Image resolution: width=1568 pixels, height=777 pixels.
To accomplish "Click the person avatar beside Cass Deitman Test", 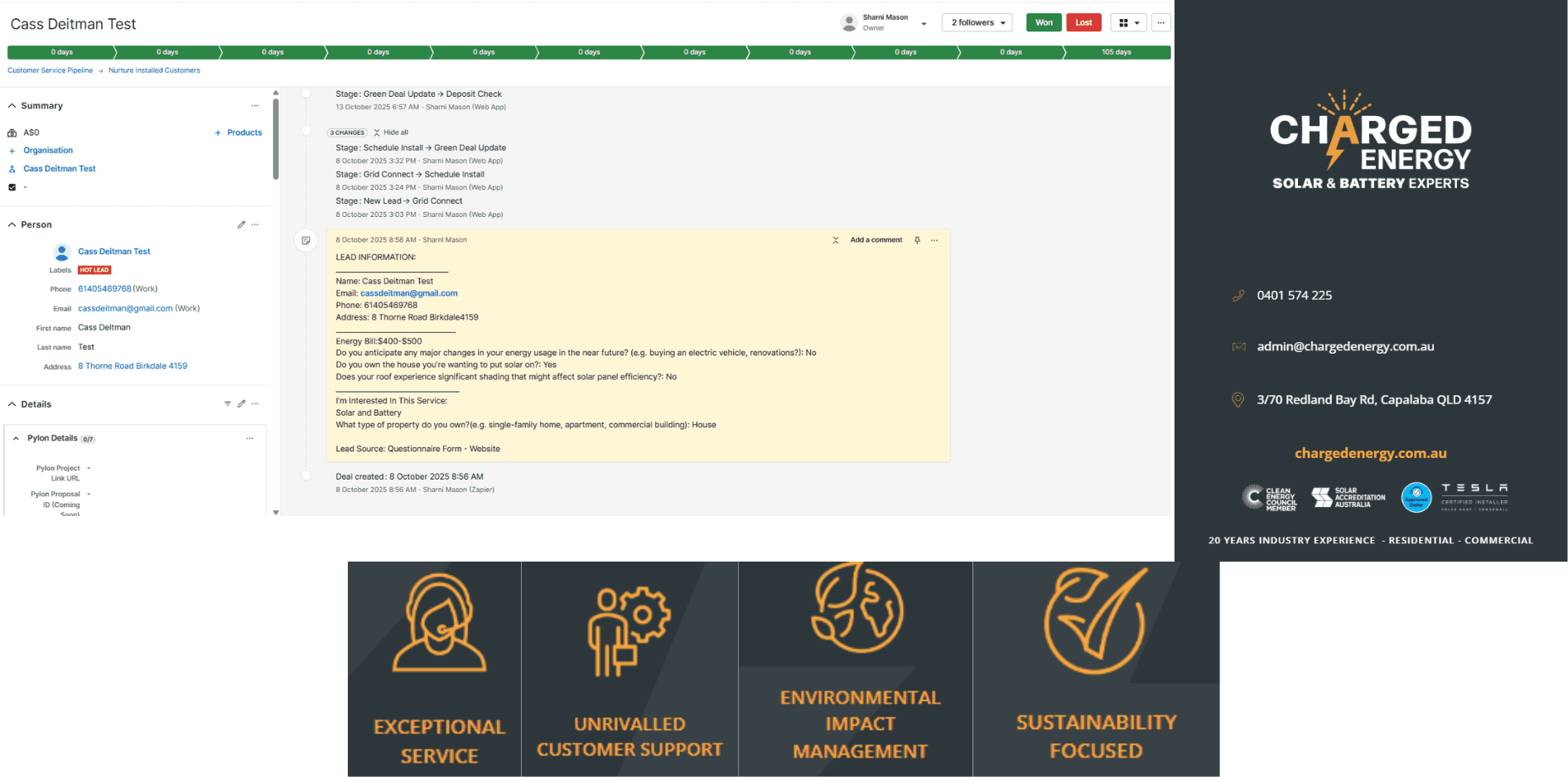I will tap(61, 252).
